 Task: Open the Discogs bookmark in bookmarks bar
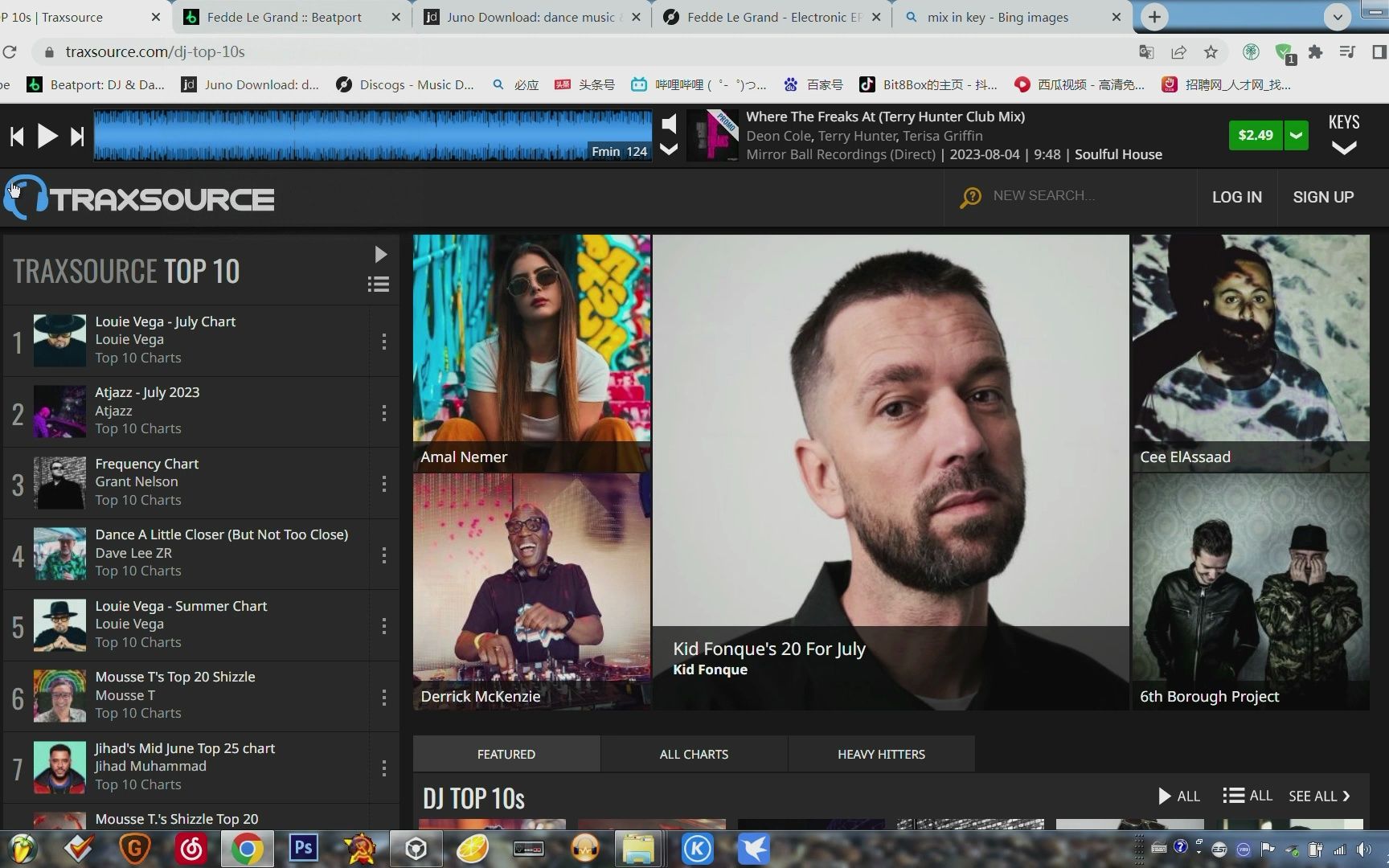point(405,84)
